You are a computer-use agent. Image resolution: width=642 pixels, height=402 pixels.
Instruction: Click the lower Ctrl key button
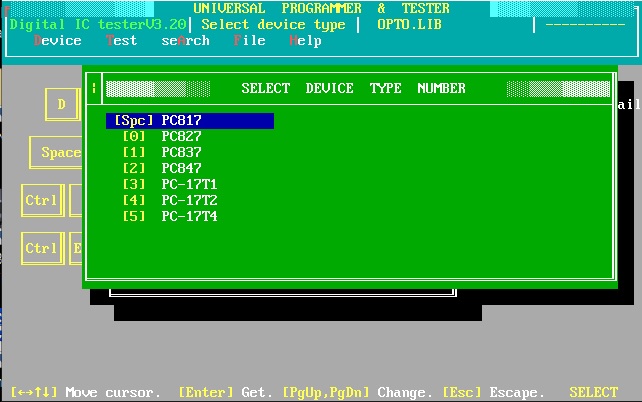(43, 248)
